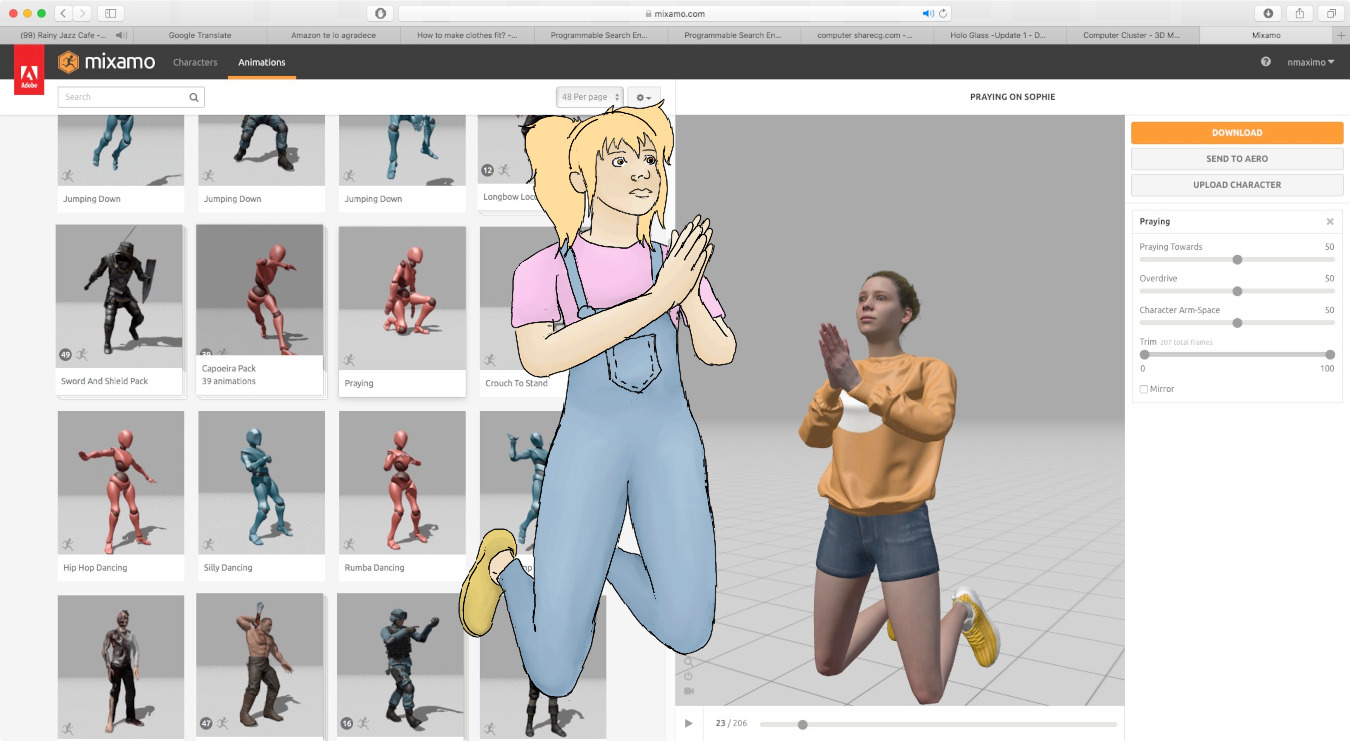Viewport: 1350px width, 741px height.
Task: Mute audio from the Rainy Jazz Cafe tab
Action: click(x=119, y=35)
